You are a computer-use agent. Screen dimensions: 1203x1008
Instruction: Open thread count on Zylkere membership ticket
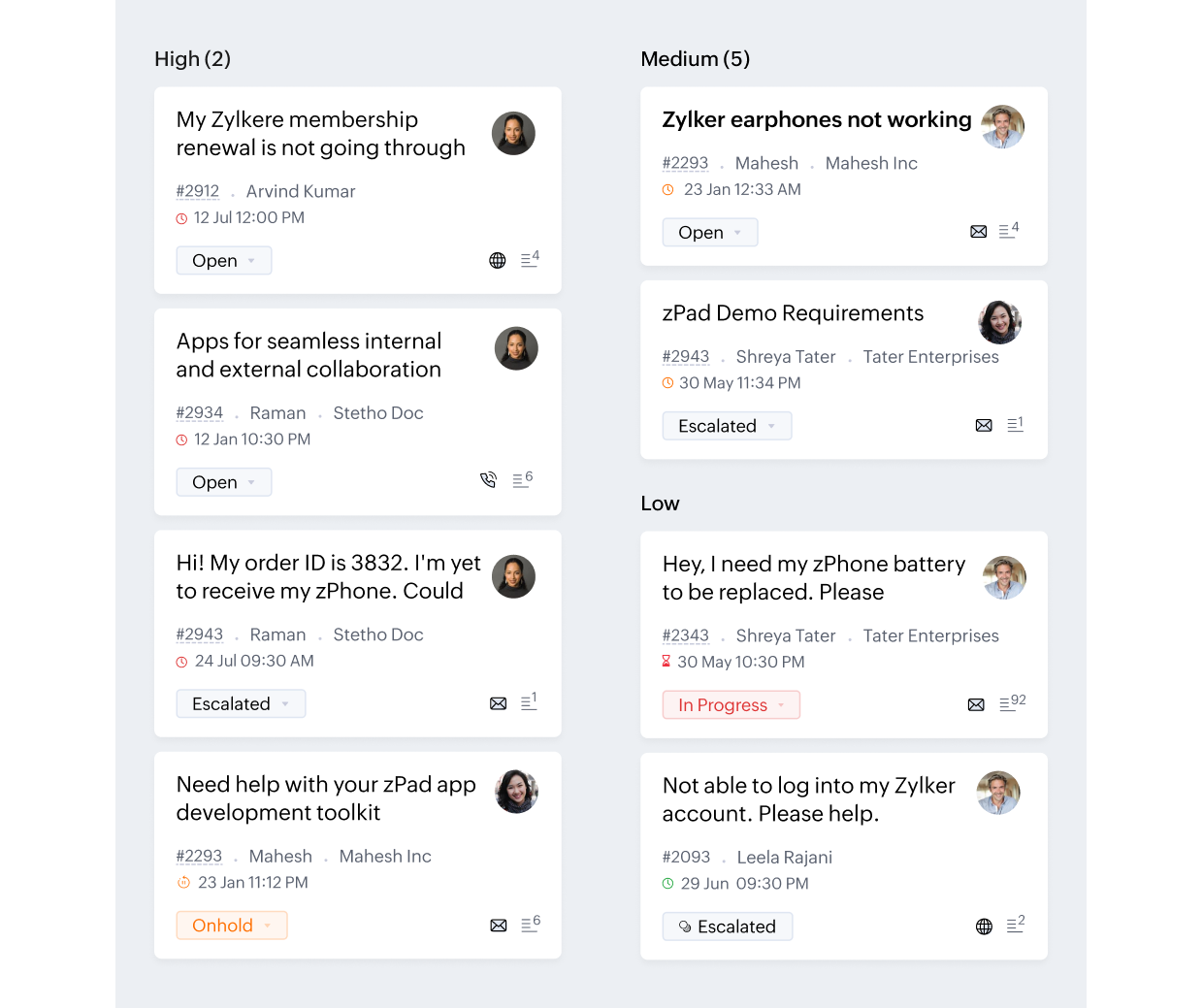tap(530, 259)
